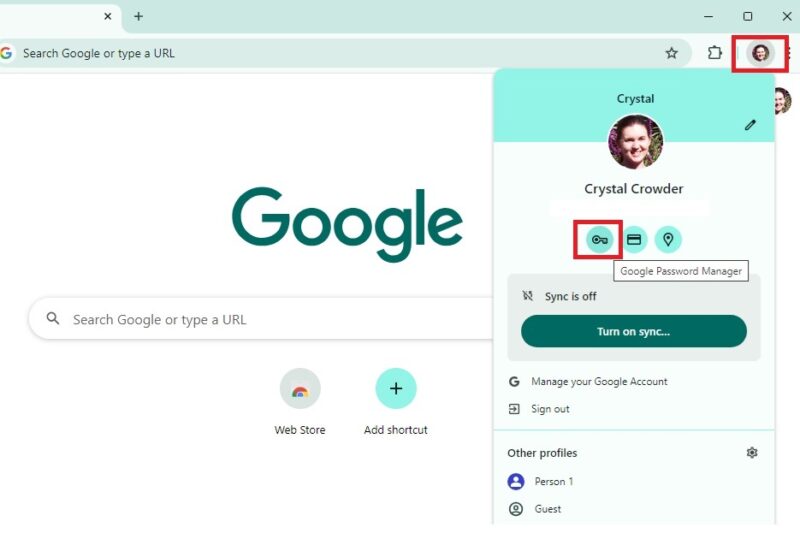This screenshot has height=551, width=800.
Task: Bookmark this tab with the star icon
Action: pyautogui.click(x=671, y=53)
